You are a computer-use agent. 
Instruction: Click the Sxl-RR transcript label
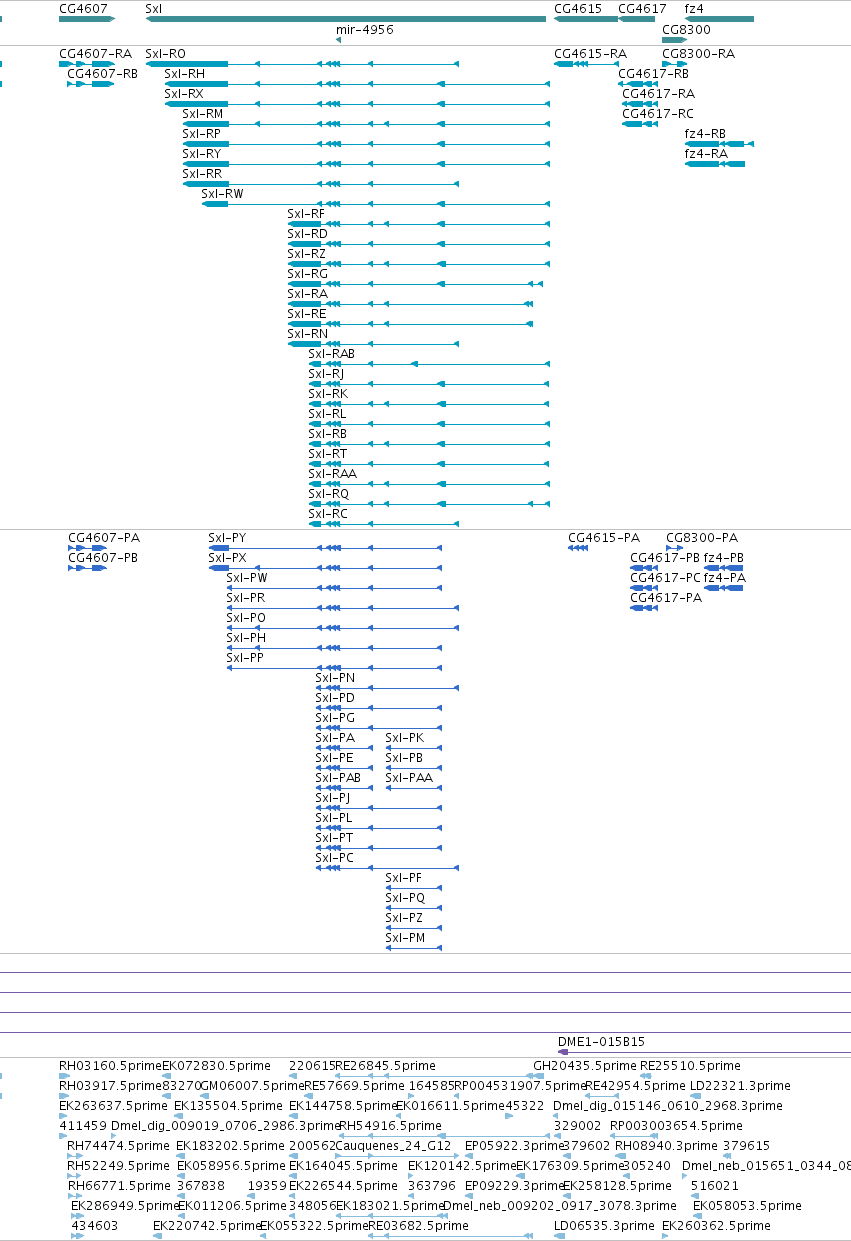point(202,173)
